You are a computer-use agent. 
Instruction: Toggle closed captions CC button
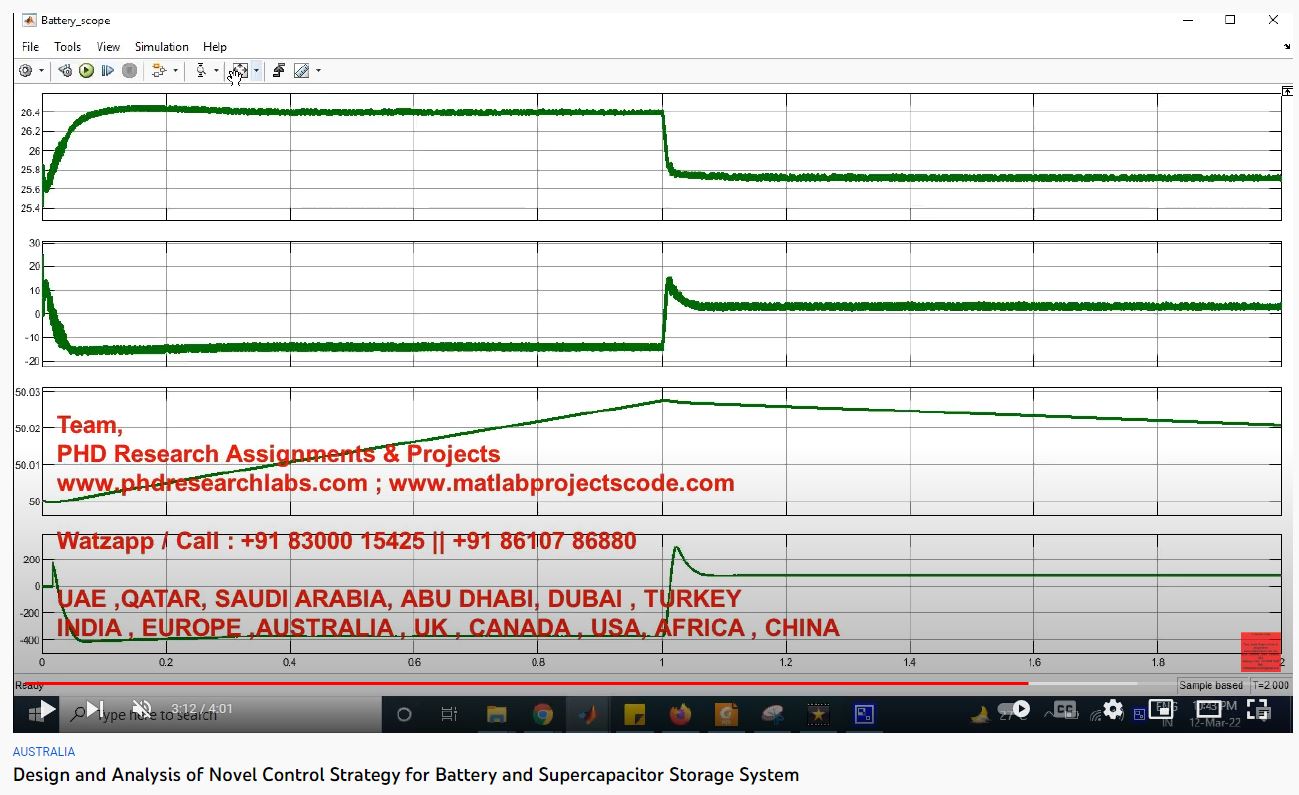(x=1065, y=710)
